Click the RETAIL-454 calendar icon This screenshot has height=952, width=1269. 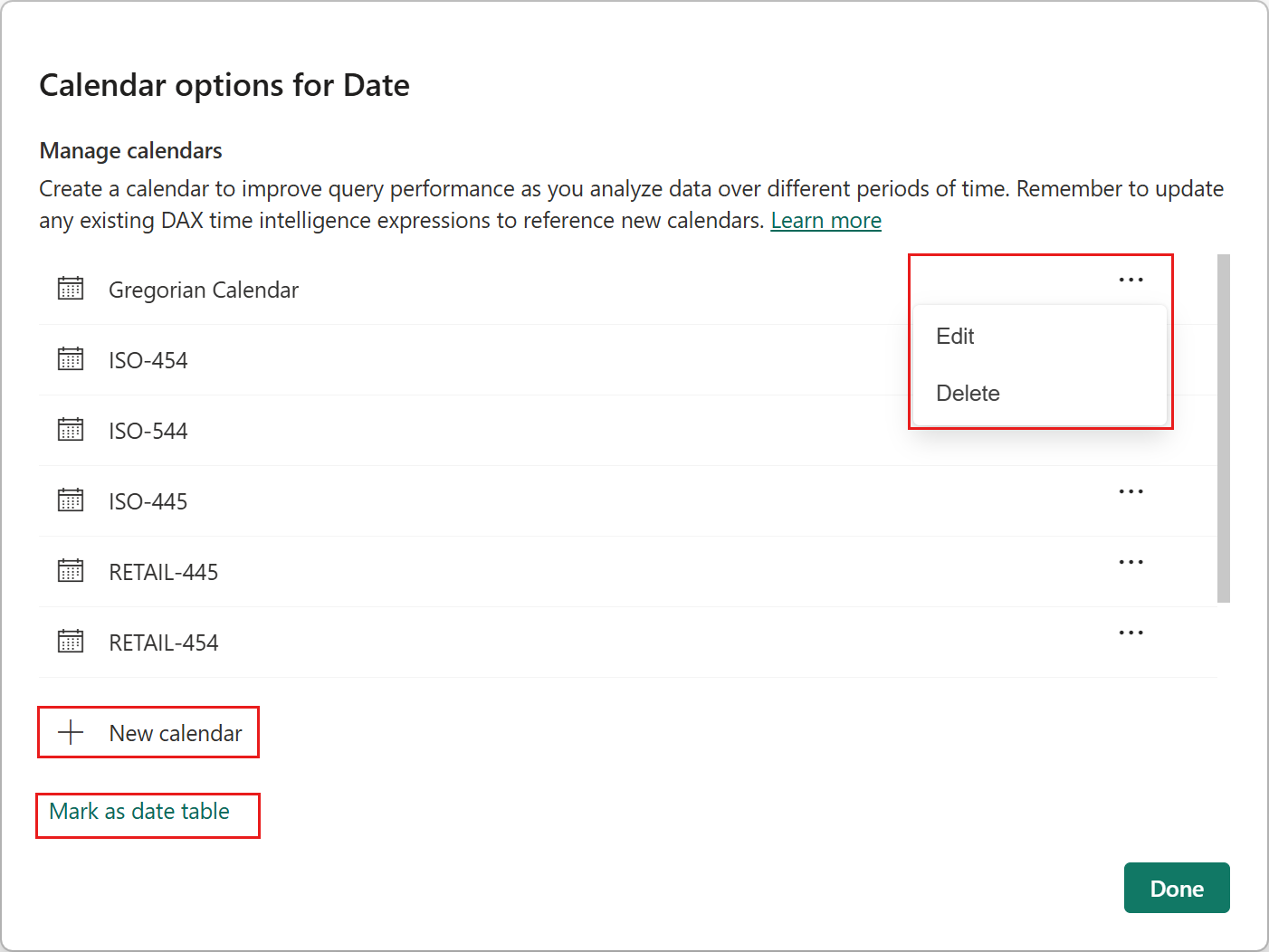[71, 642]
